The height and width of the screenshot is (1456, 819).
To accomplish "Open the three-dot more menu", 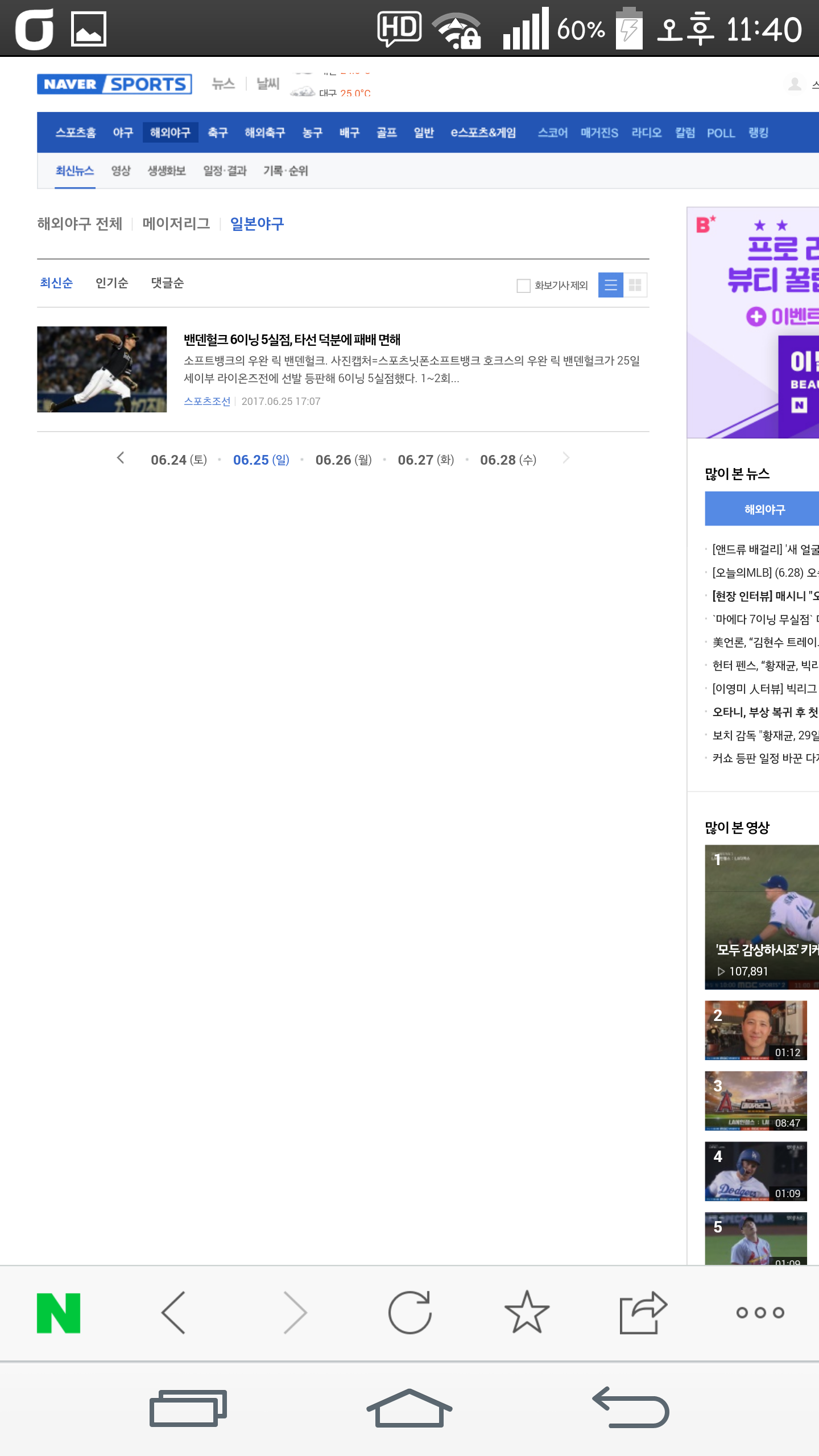I will pyautogui.click(x=760, y=1313).
